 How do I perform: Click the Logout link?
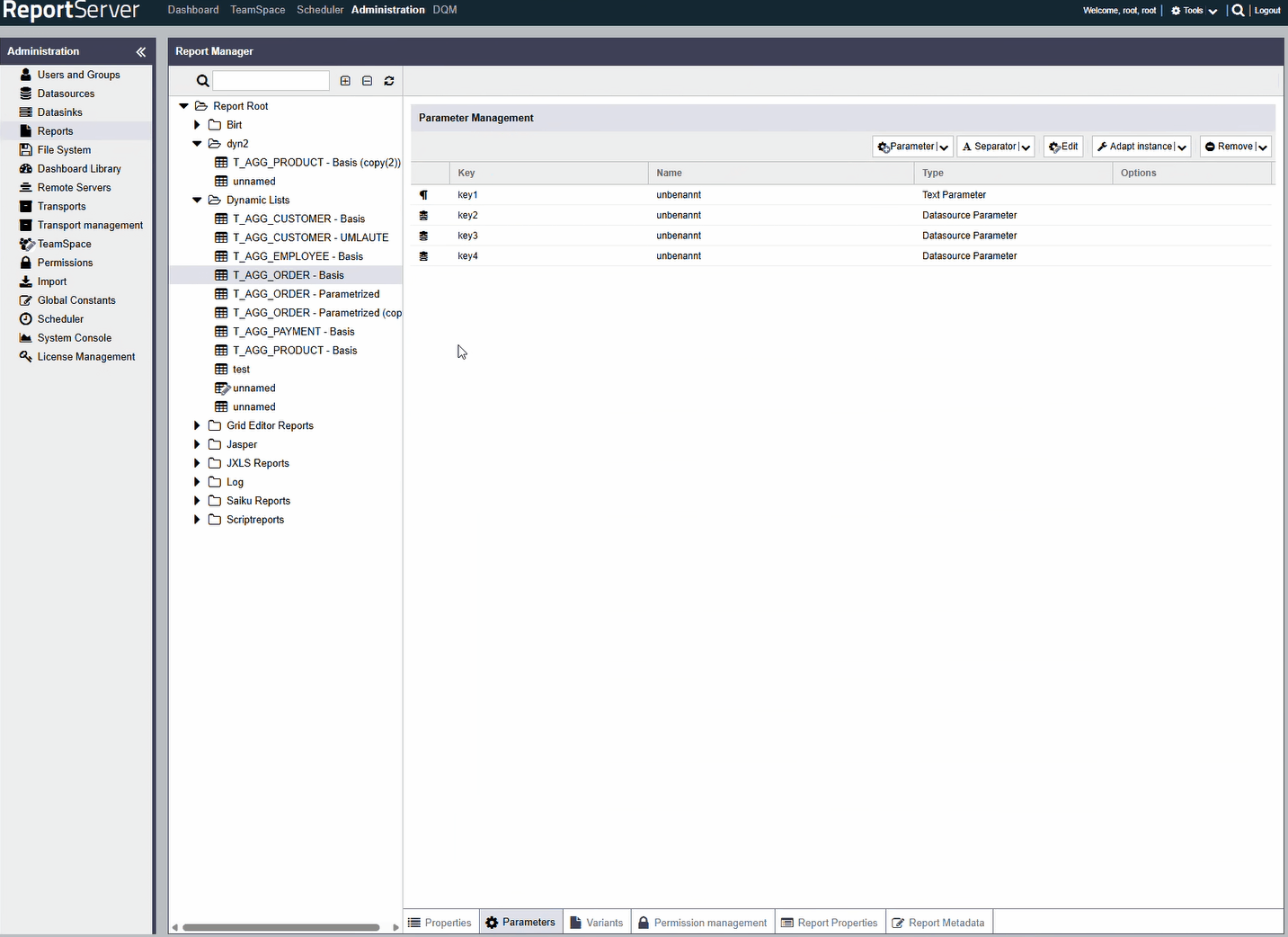[x=1267, y=11]
